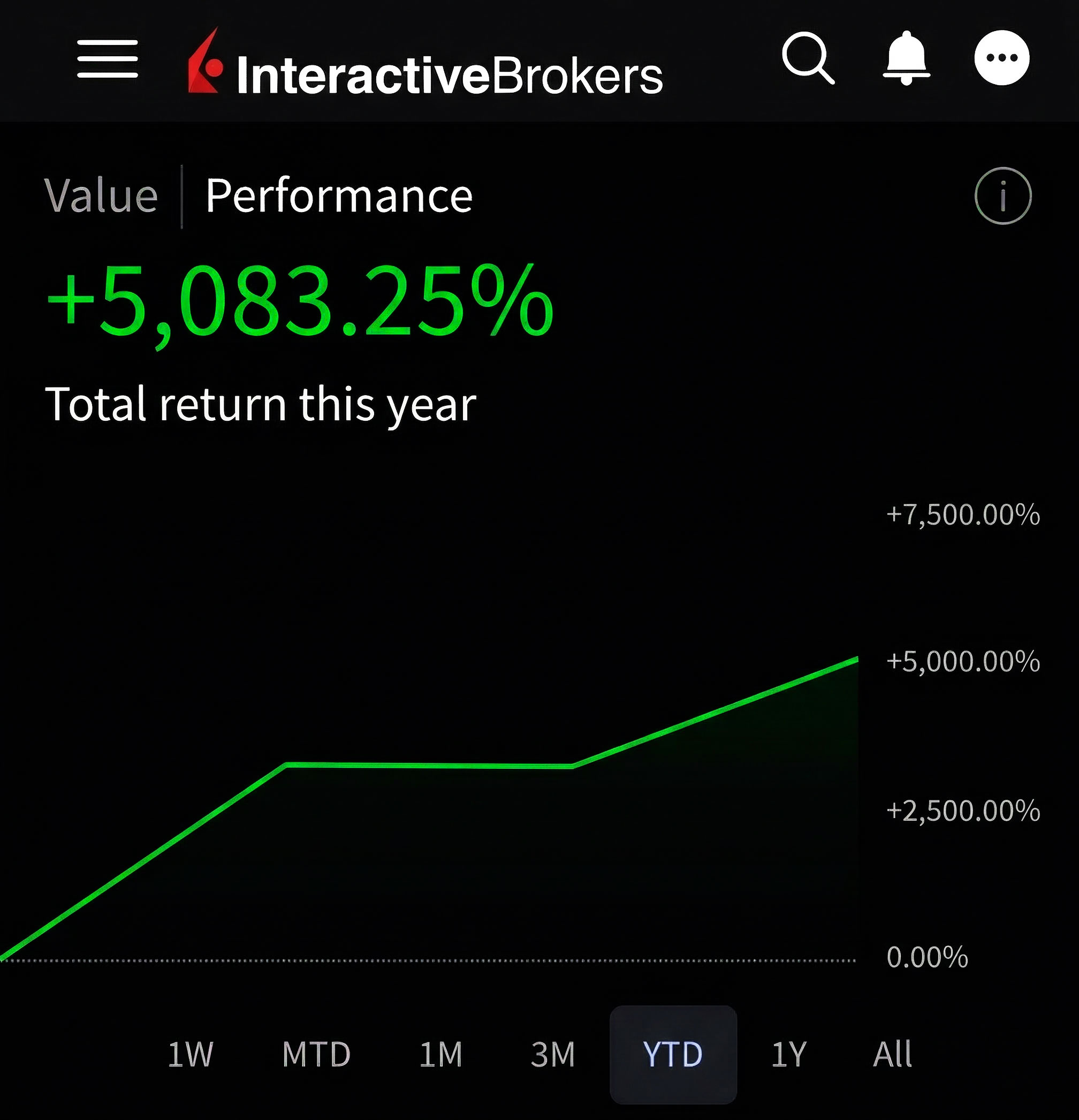
Task: Click the +2,500.00% axis label
Action: (x=963, y=811)
